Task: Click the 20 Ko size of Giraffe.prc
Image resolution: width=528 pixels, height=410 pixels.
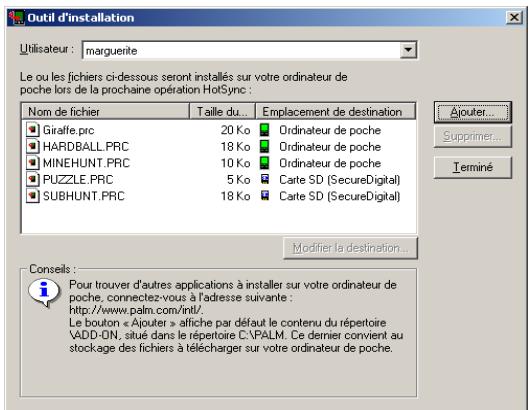Action: point(235,130)
